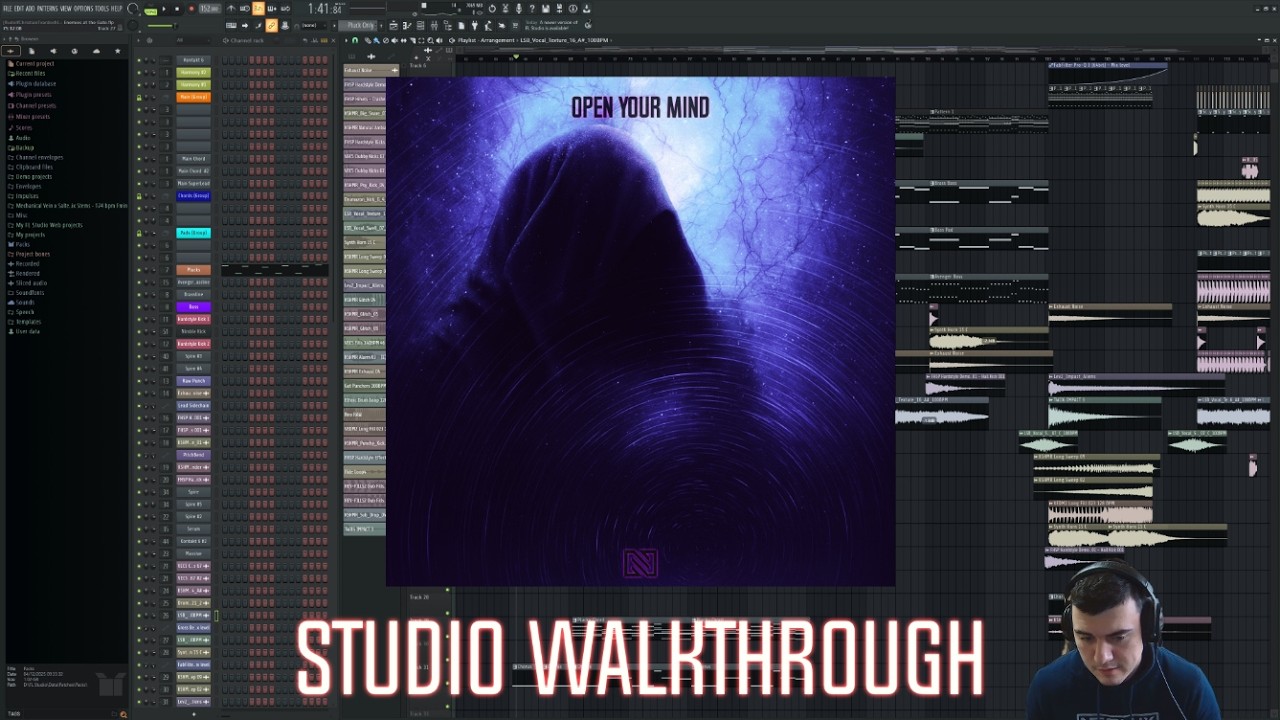Click the 152 tempo display
1280x720 pixels.
click(210, 9)
